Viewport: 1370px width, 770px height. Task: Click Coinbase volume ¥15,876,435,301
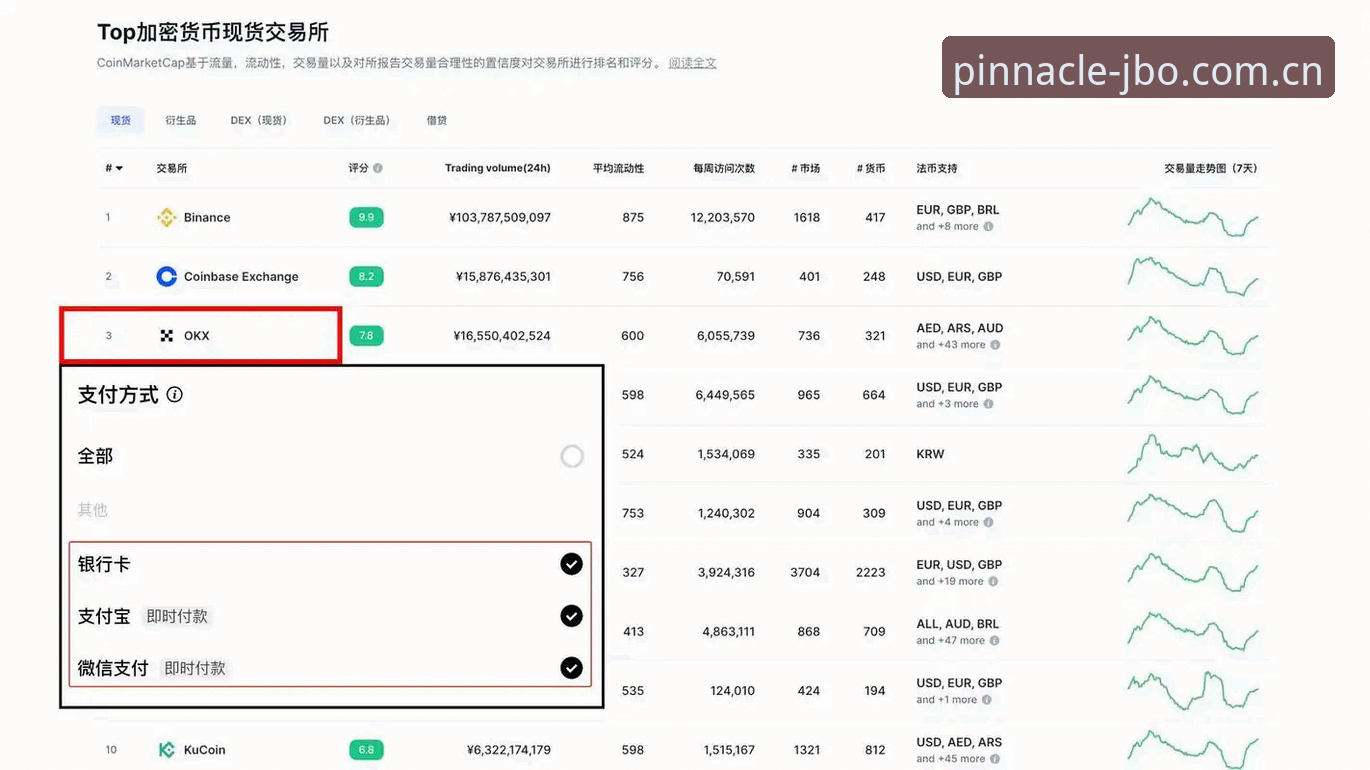tap(503, 276)
